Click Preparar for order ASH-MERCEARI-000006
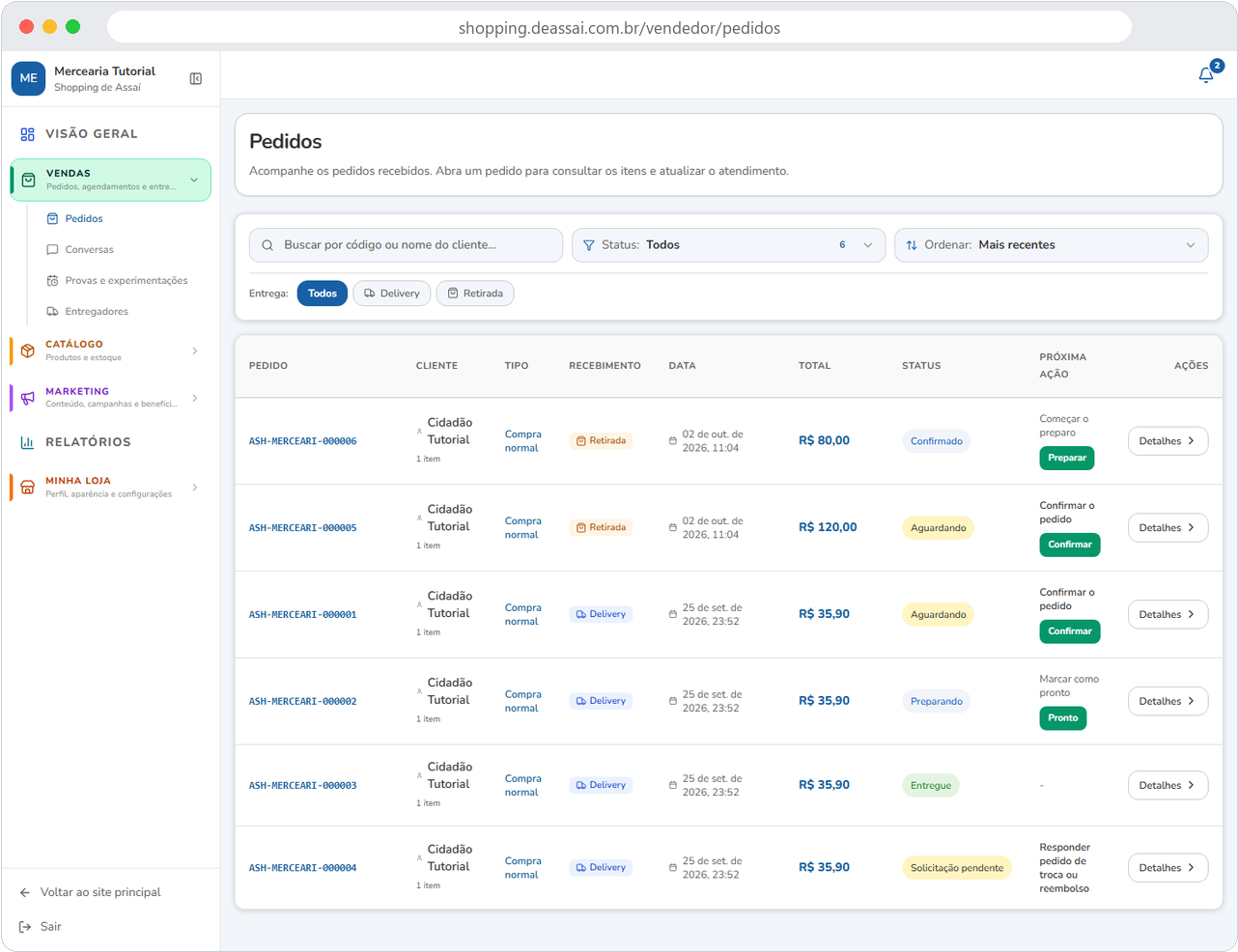The height and width of the screenshot is (952, 1238). click(1066, 458)
